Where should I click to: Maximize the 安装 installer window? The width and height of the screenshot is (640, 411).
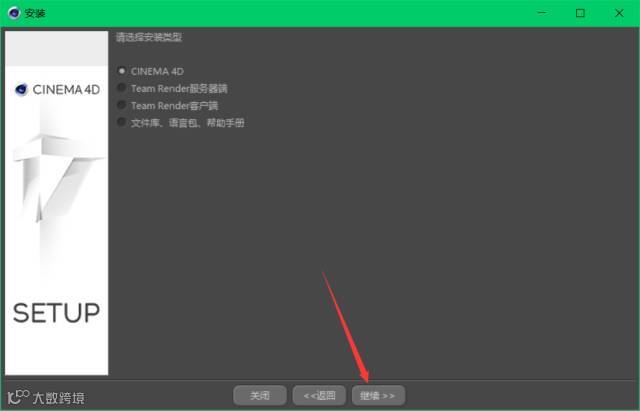click(x=580, y=13)
